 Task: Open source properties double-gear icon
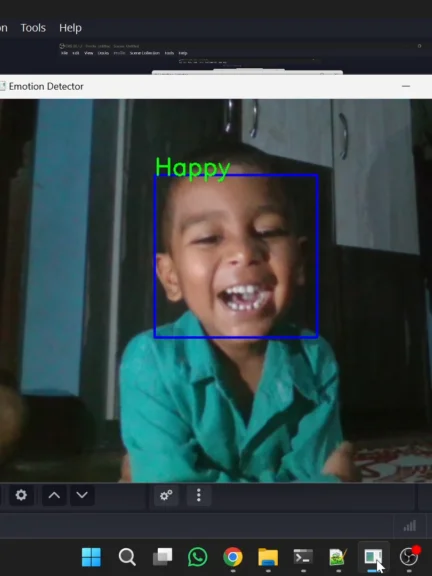[166, 495]
